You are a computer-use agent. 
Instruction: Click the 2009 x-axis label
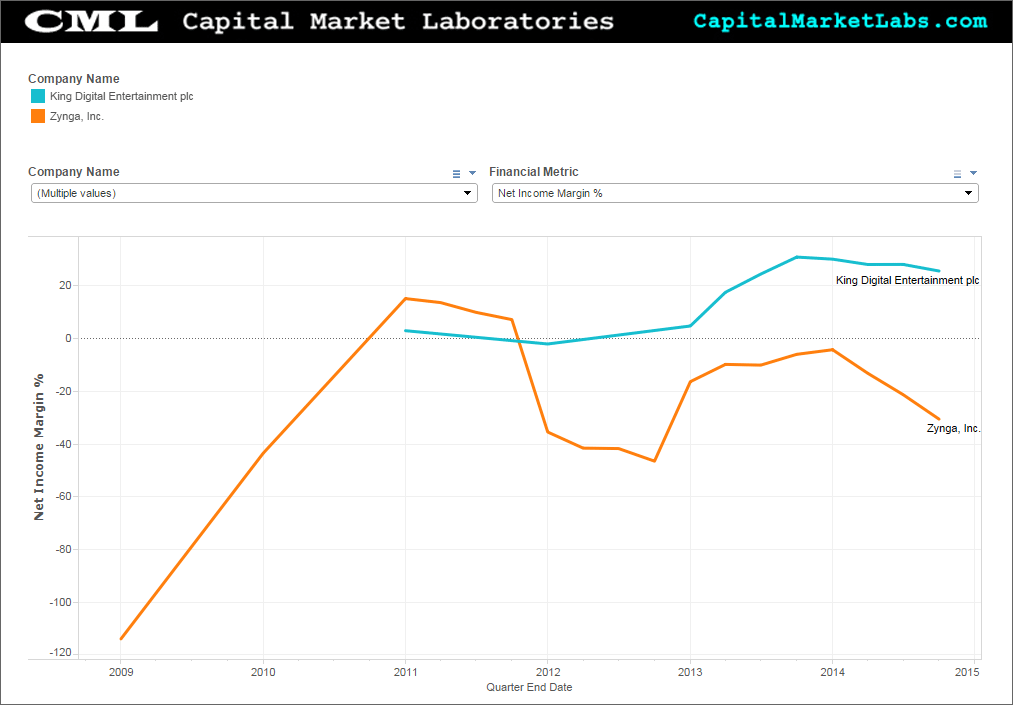121,672
